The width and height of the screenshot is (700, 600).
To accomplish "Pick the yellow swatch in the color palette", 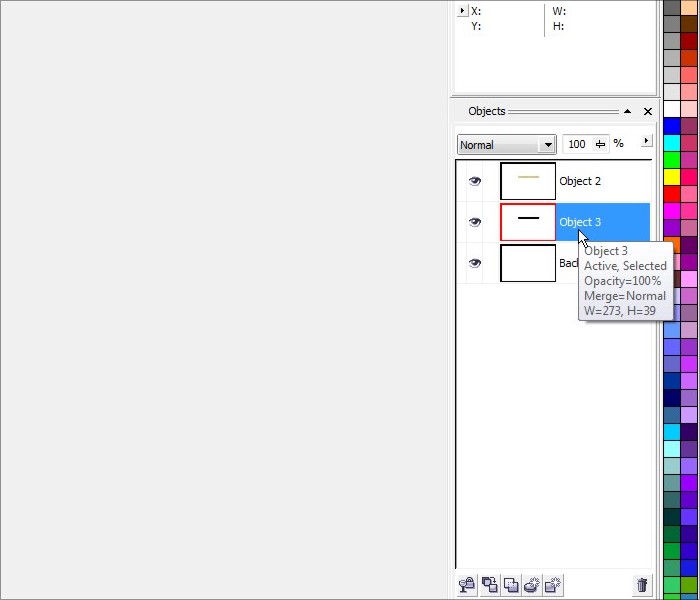I will [672, 177].
